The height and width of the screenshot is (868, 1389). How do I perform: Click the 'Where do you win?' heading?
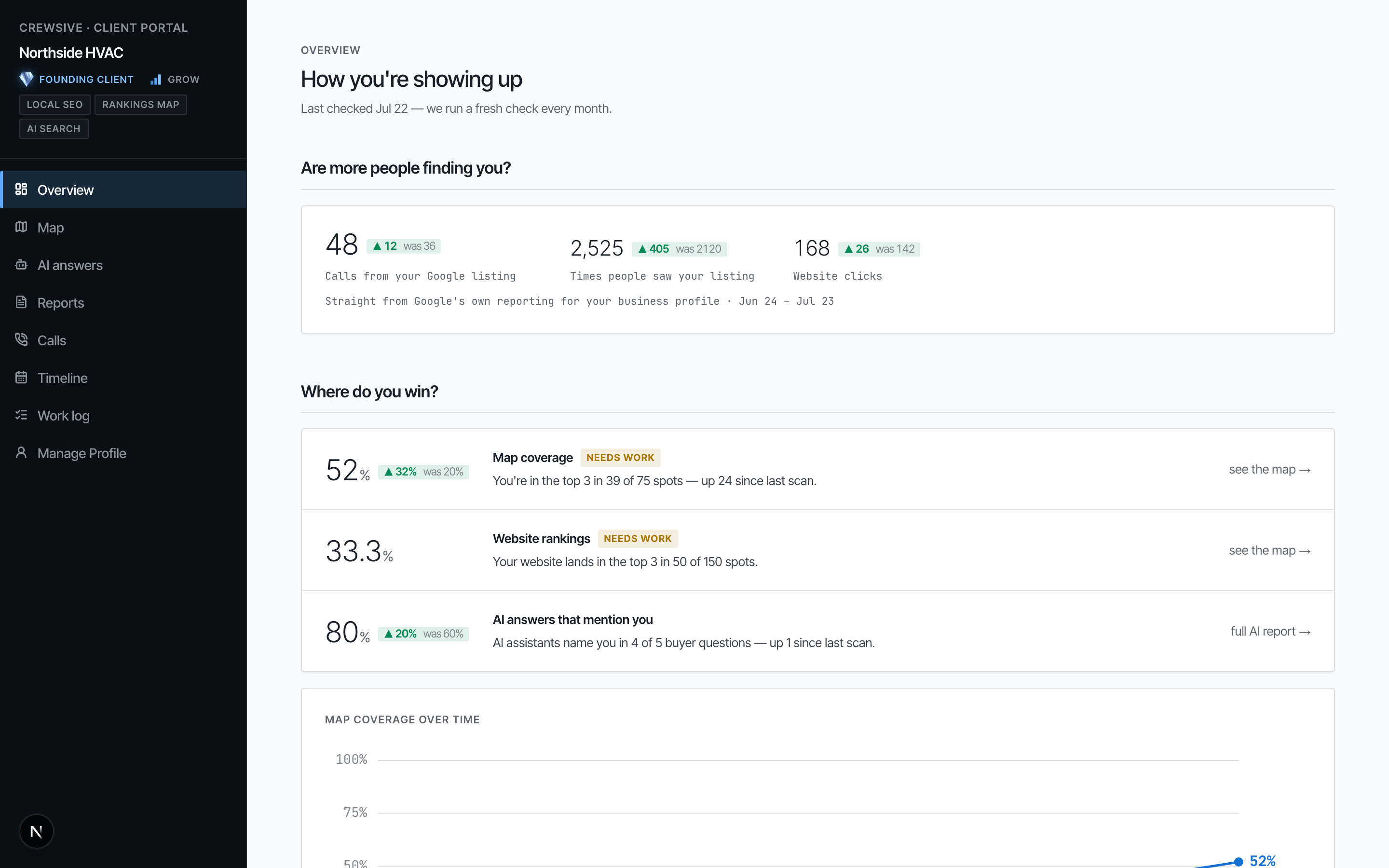(x=369, y=392)
